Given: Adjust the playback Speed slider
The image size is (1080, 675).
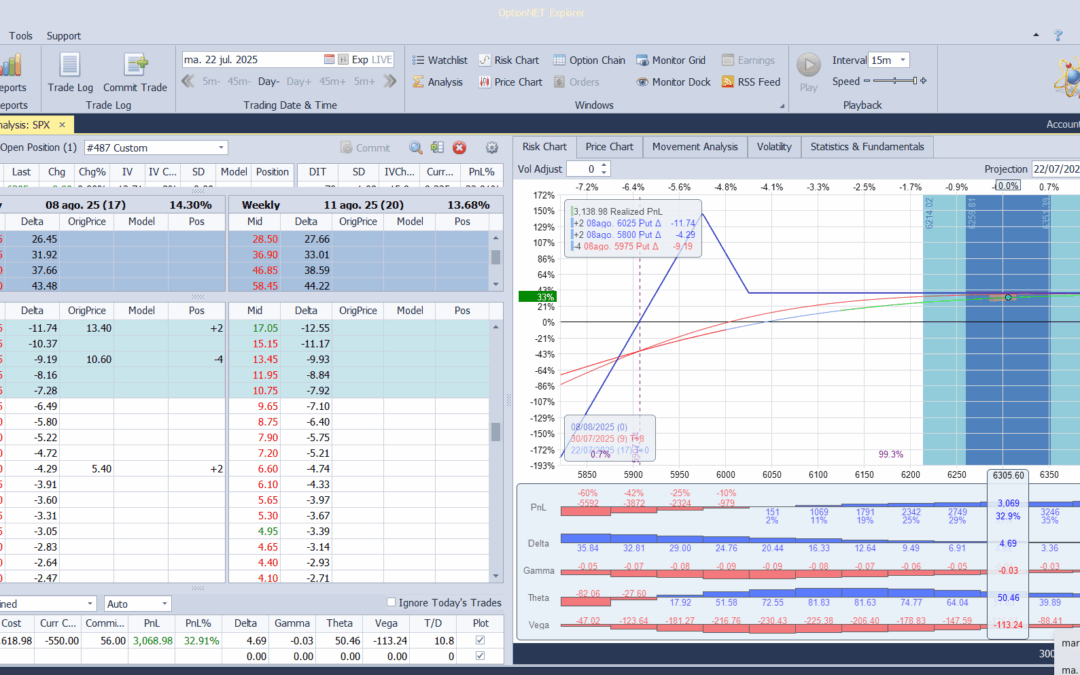Looking at the screenshot, I should click(895, 82).
